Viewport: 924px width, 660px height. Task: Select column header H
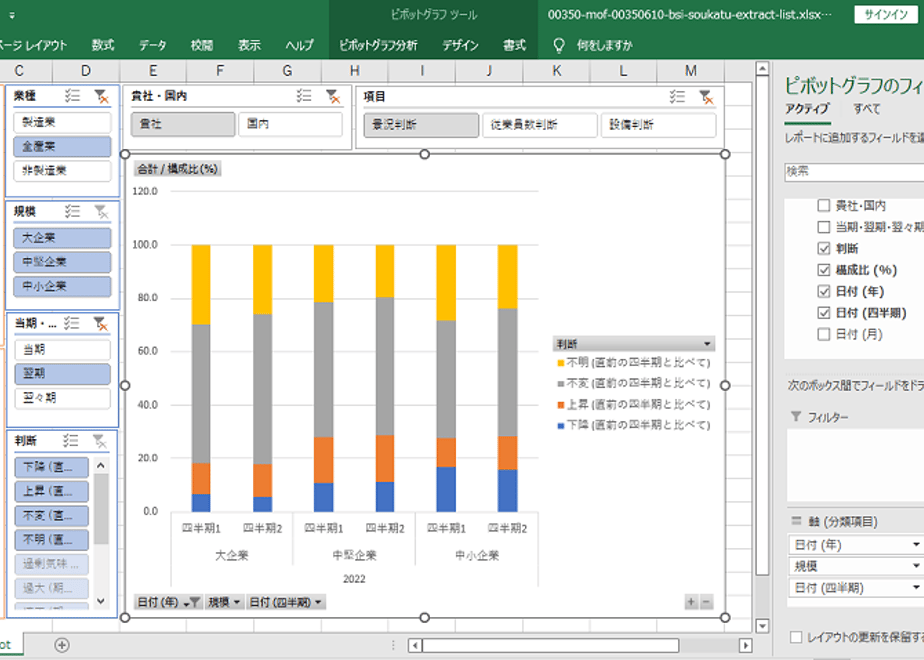[x=354, y=71]
